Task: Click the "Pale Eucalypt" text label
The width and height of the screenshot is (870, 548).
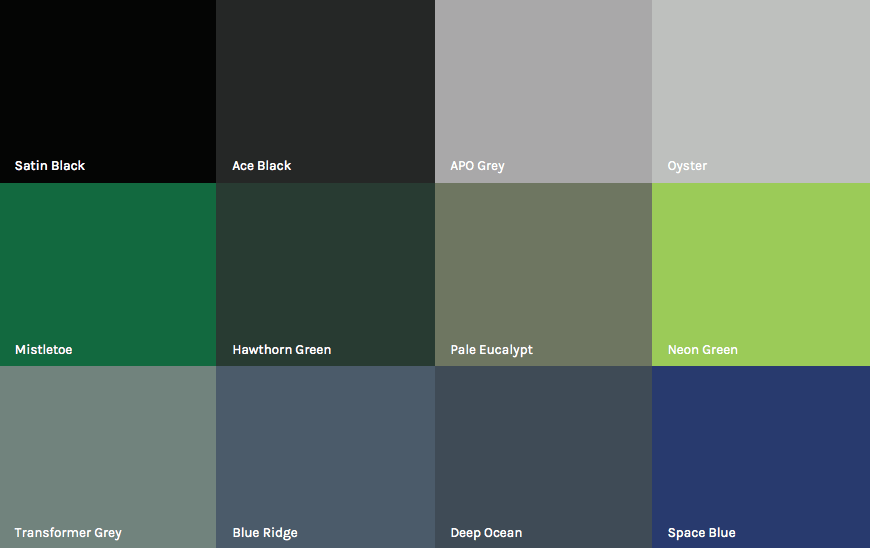Action: coord(491,350)
